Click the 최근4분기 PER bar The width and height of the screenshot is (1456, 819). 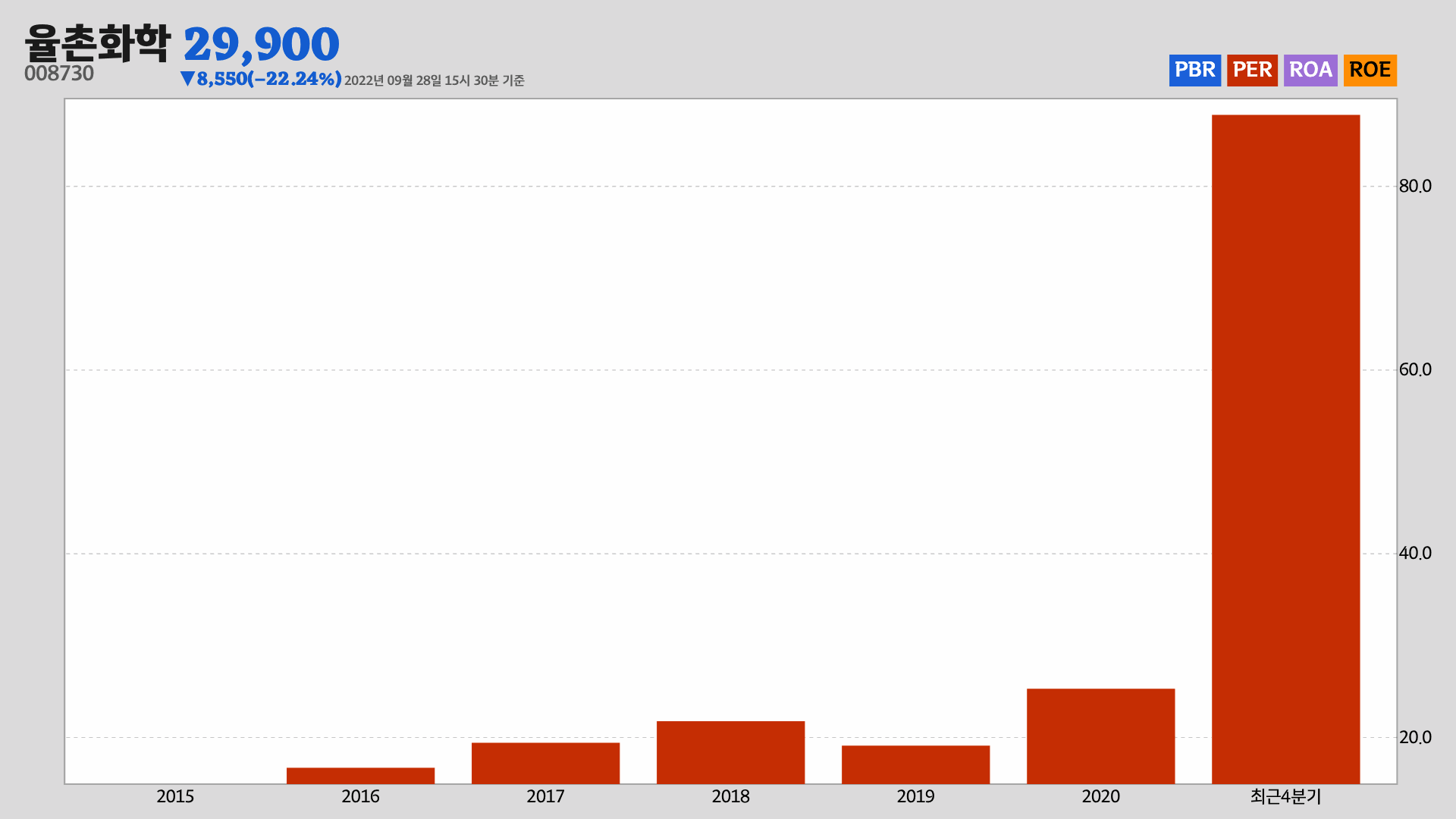pyautogui.click(x=1285, y=449)
